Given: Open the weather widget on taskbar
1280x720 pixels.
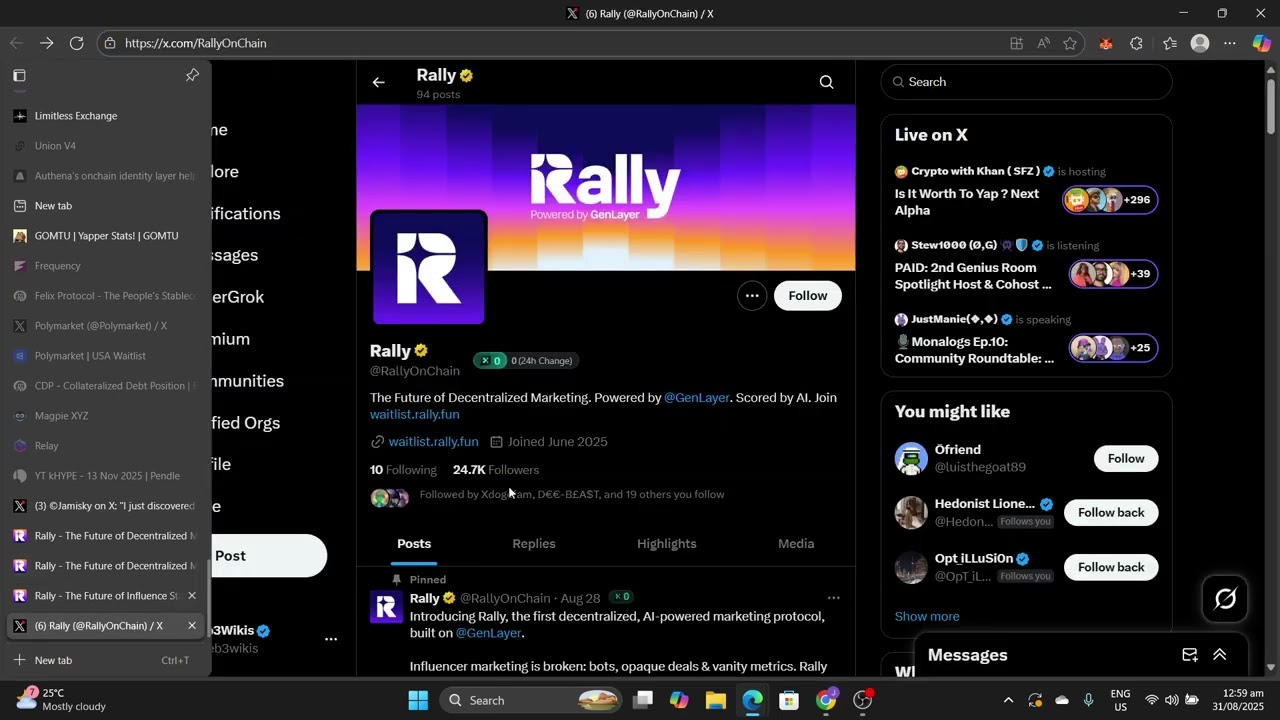Looking at the screenshot, I should (x=62, y=699).
